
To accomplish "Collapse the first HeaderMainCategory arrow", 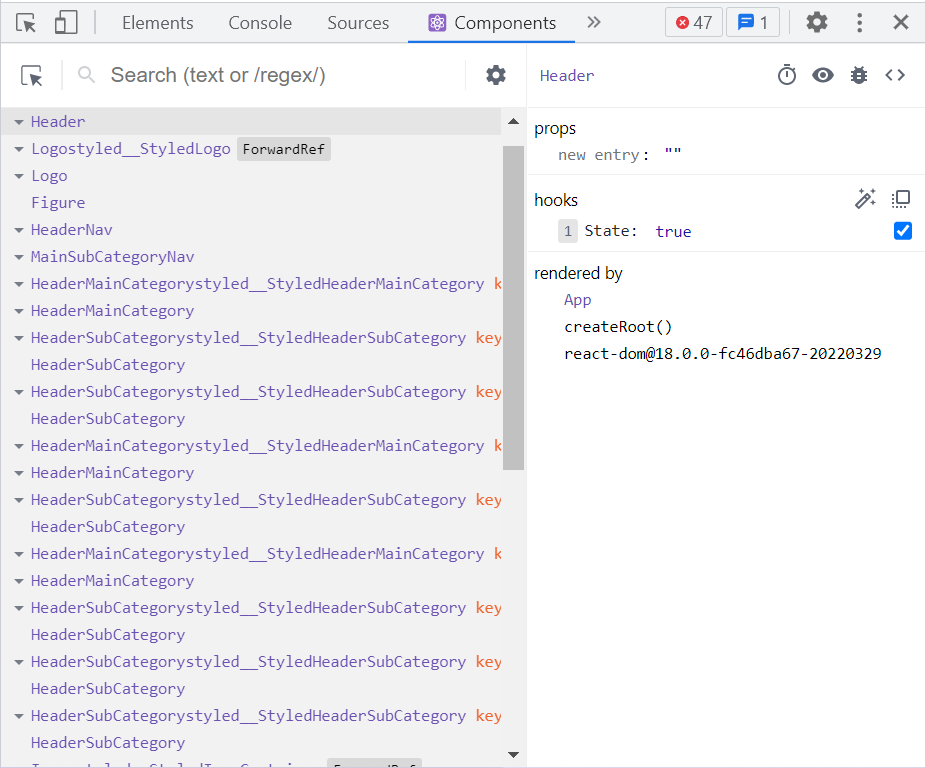I will pos(19,311).
